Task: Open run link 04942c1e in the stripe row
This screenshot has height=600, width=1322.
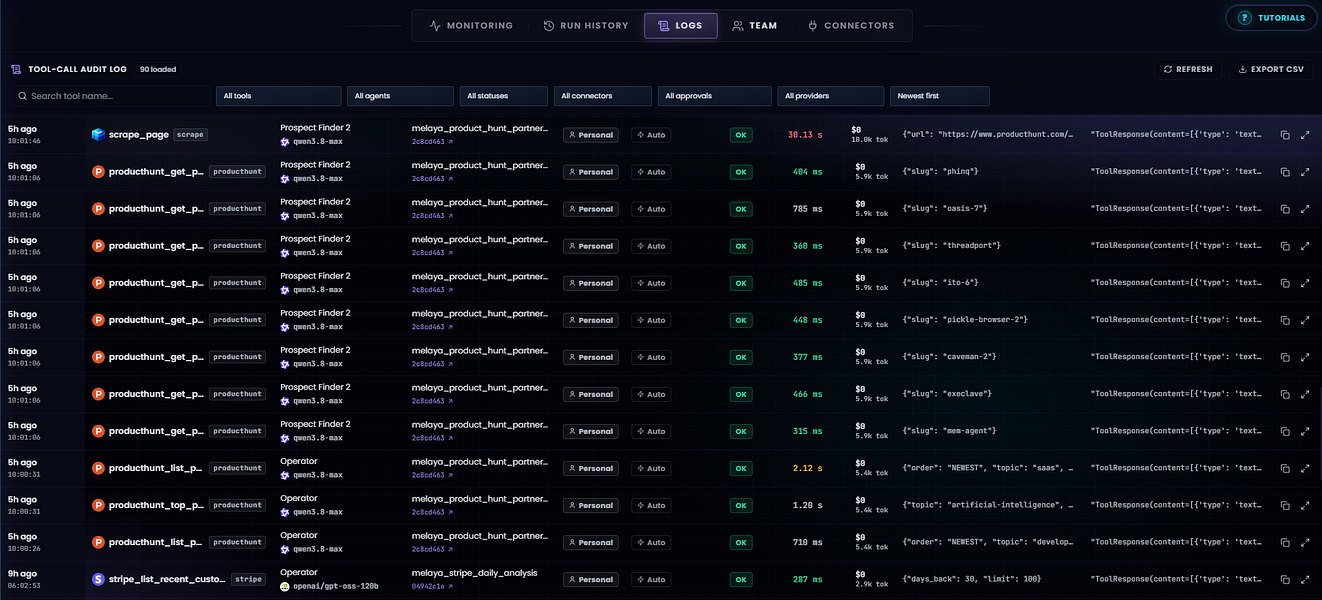Action: tap(431, 587)
